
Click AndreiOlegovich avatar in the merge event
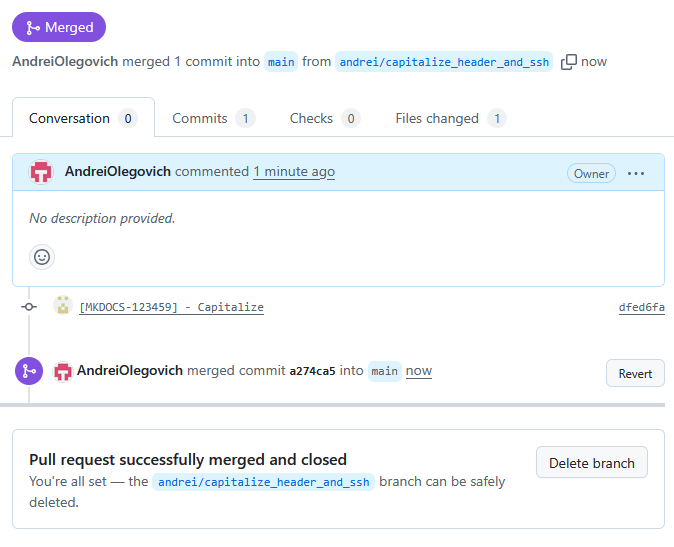[63, 371]
